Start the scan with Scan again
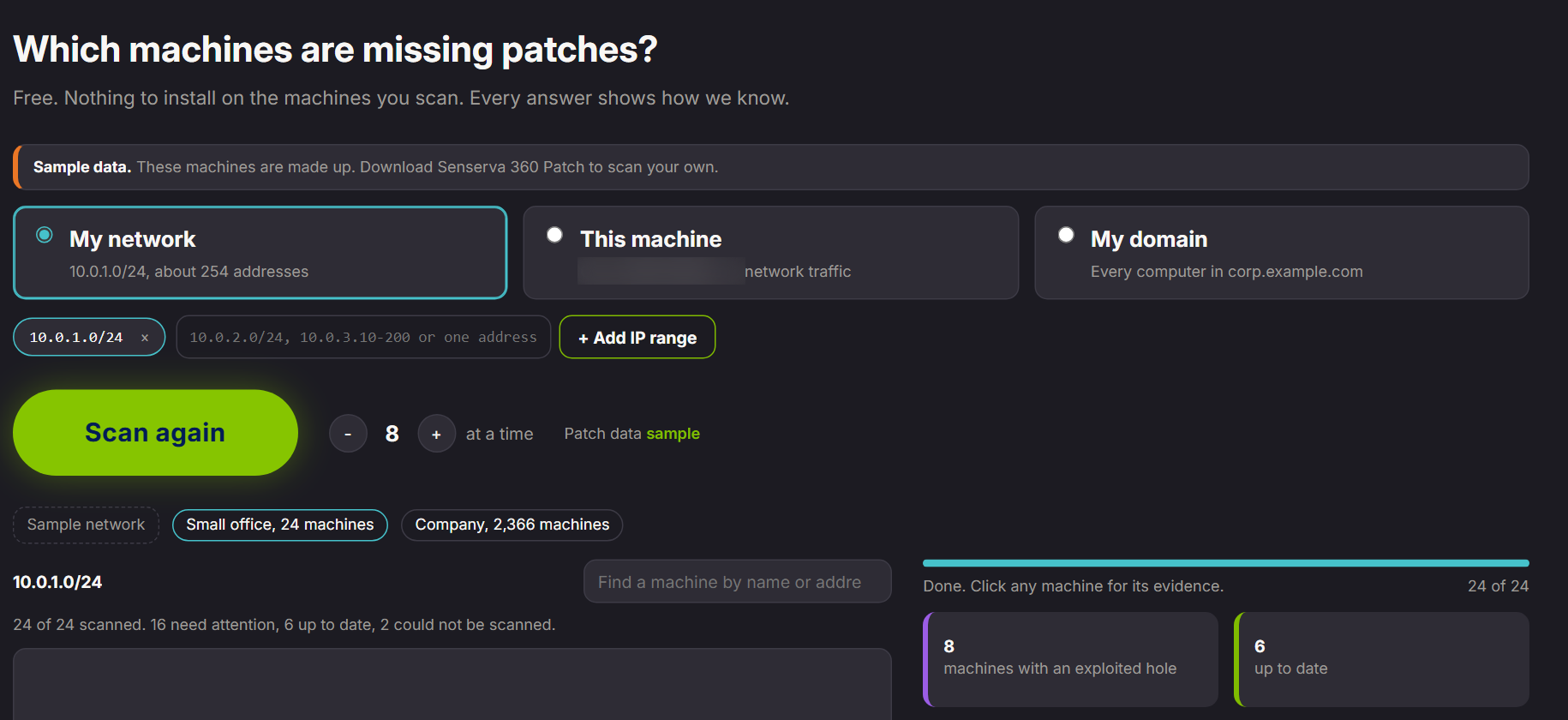Viewport: 1568px width, 720px height. pyautogui.click(x=155, y=433)
